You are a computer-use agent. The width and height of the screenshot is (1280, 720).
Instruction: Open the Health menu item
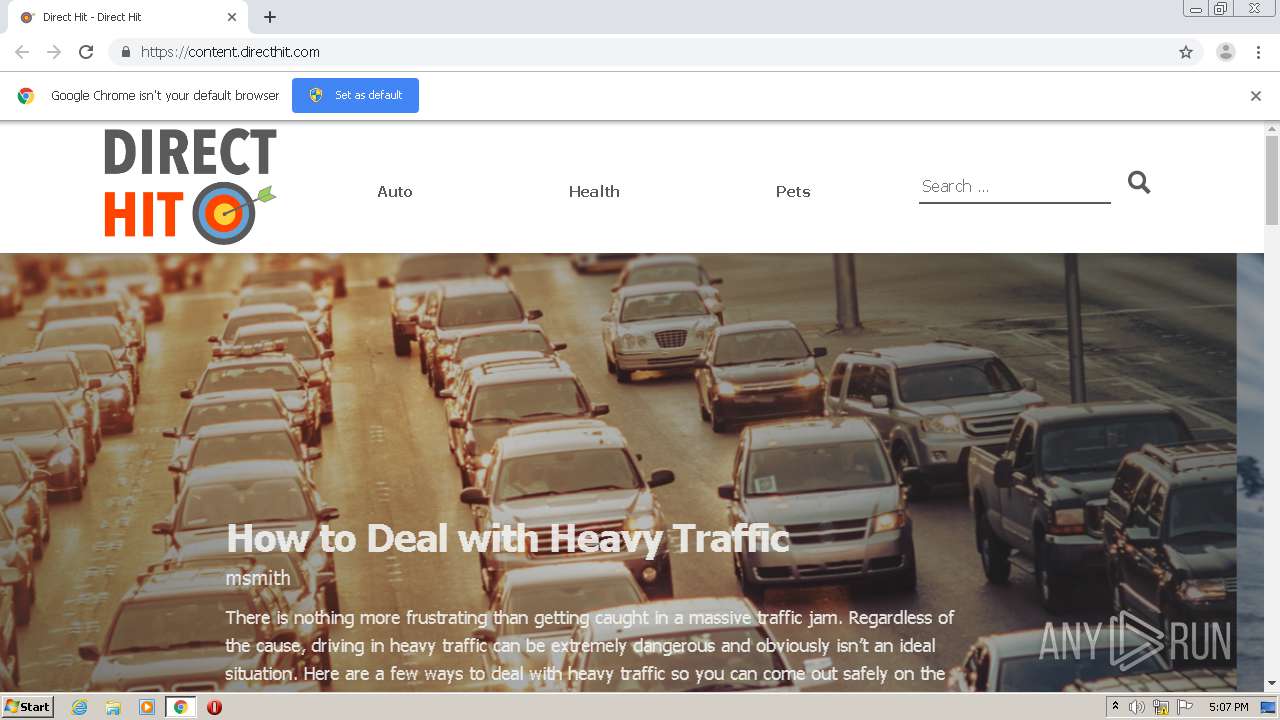(x=594, y=191)
